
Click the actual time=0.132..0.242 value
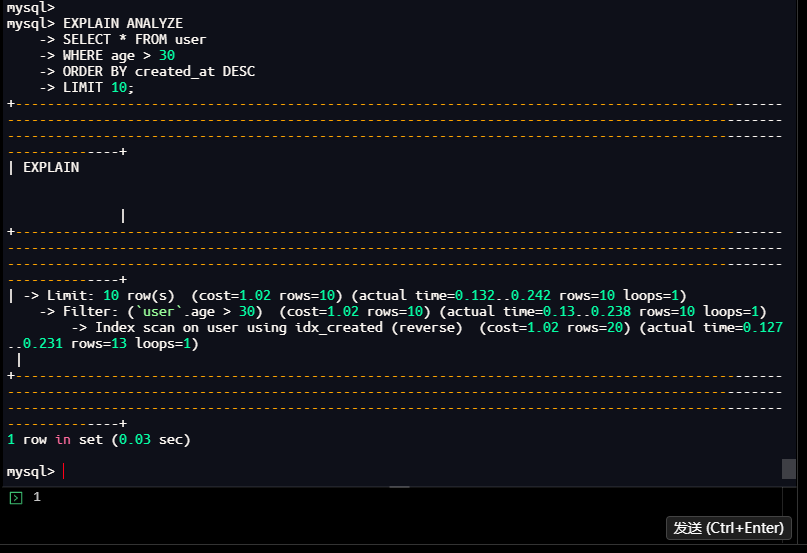click(x=454, y=296)
